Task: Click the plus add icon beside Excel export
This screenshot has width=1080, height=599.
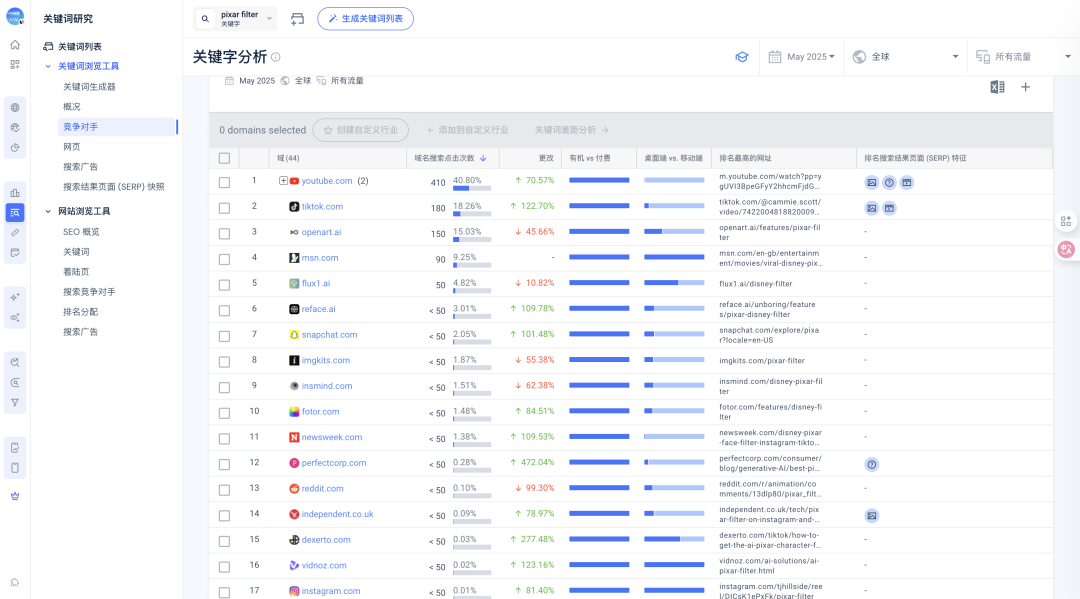Action: (x=1025, y=87)
